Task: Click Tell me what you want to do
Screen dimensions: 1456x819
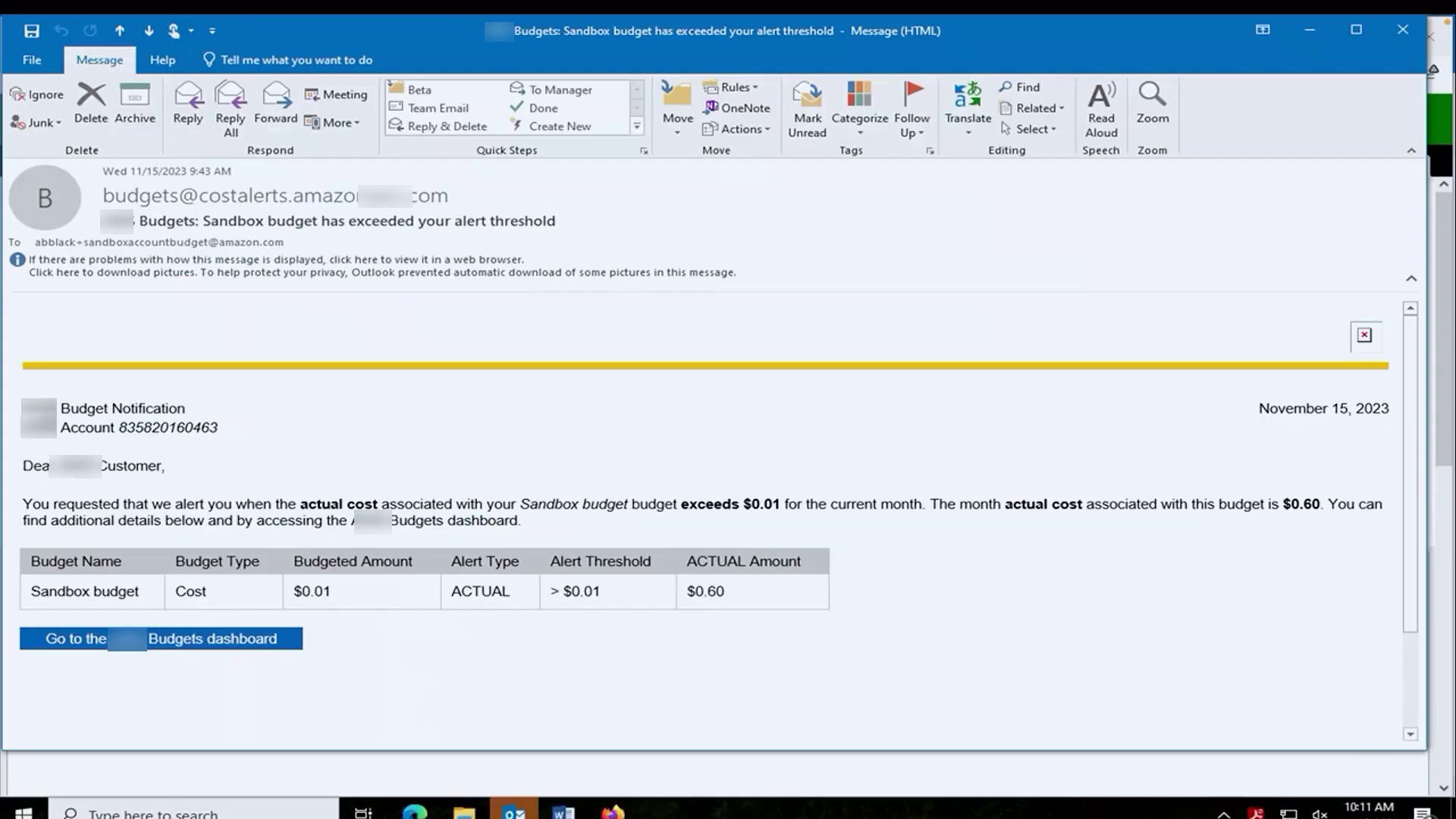Action: tap(288, 60)
